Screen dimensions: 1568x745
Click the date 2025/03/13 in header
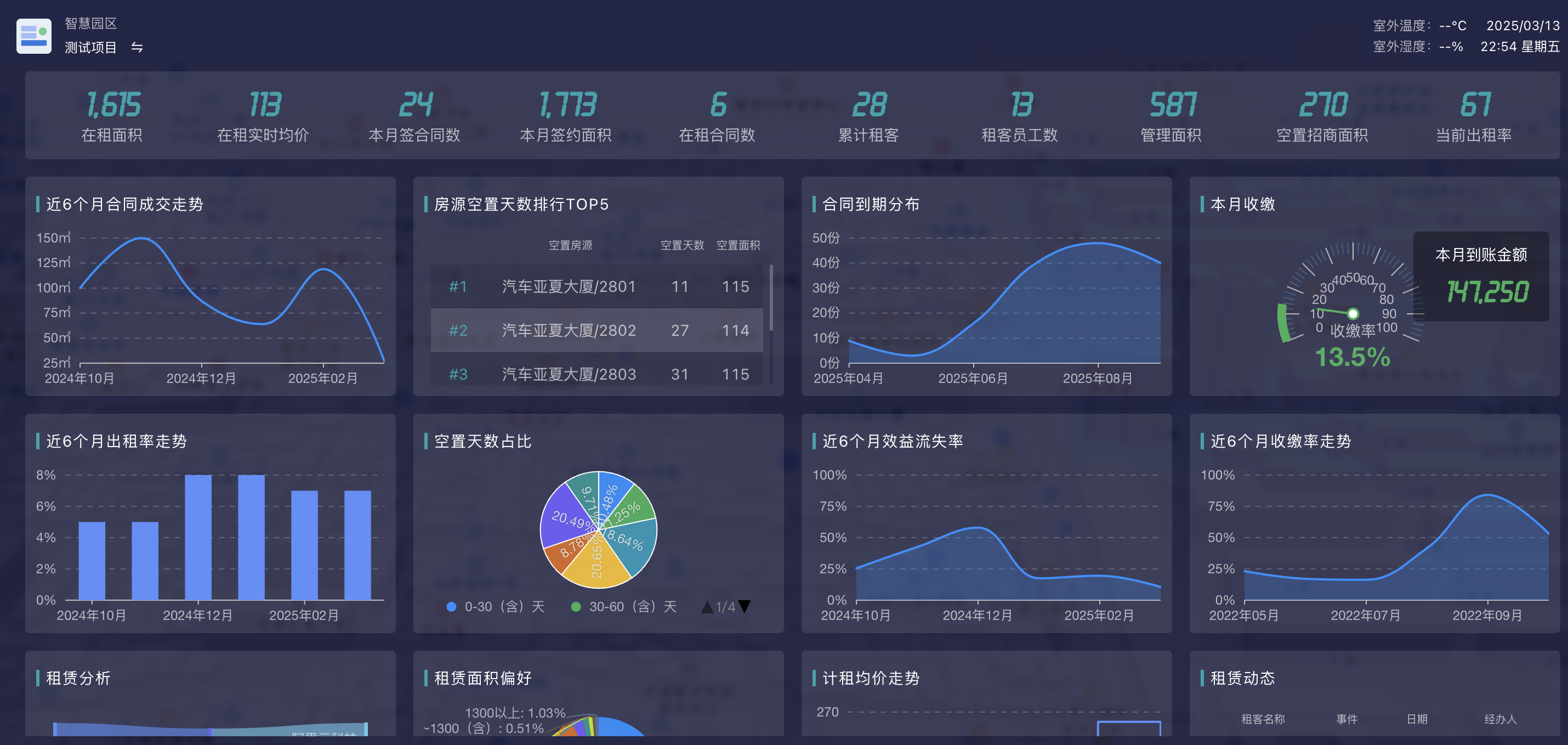click(1523, 26)
